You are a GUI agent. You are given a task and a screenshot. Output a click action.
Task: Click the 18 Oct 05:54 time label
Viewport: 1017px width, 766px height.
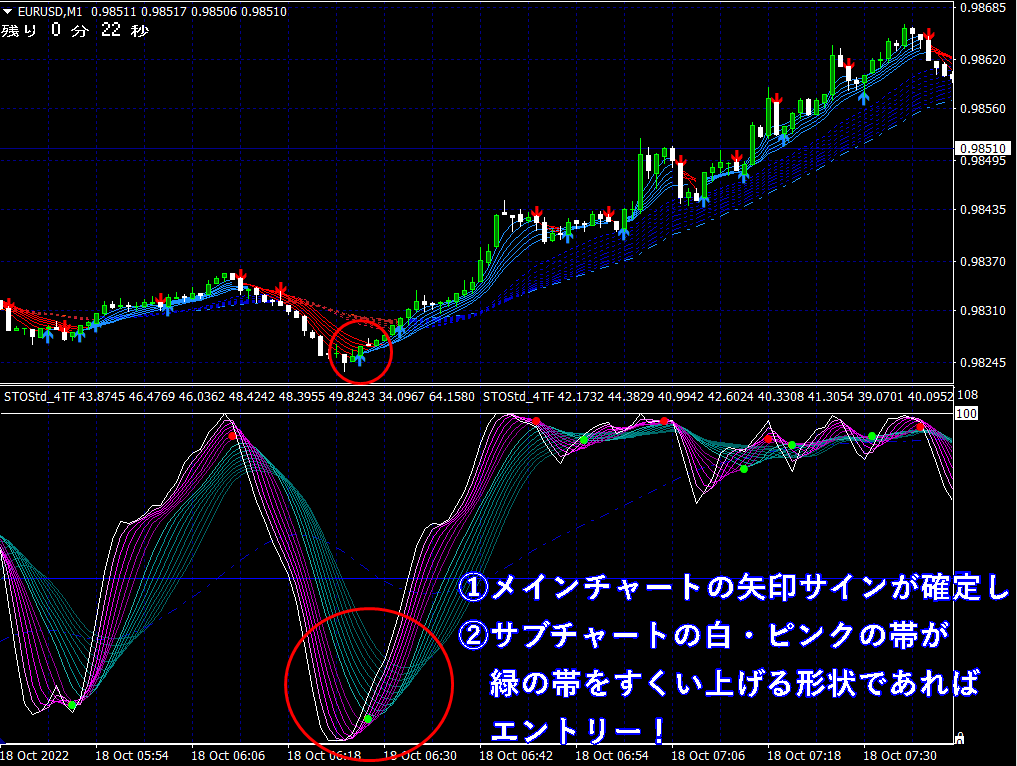coord(132,756)
